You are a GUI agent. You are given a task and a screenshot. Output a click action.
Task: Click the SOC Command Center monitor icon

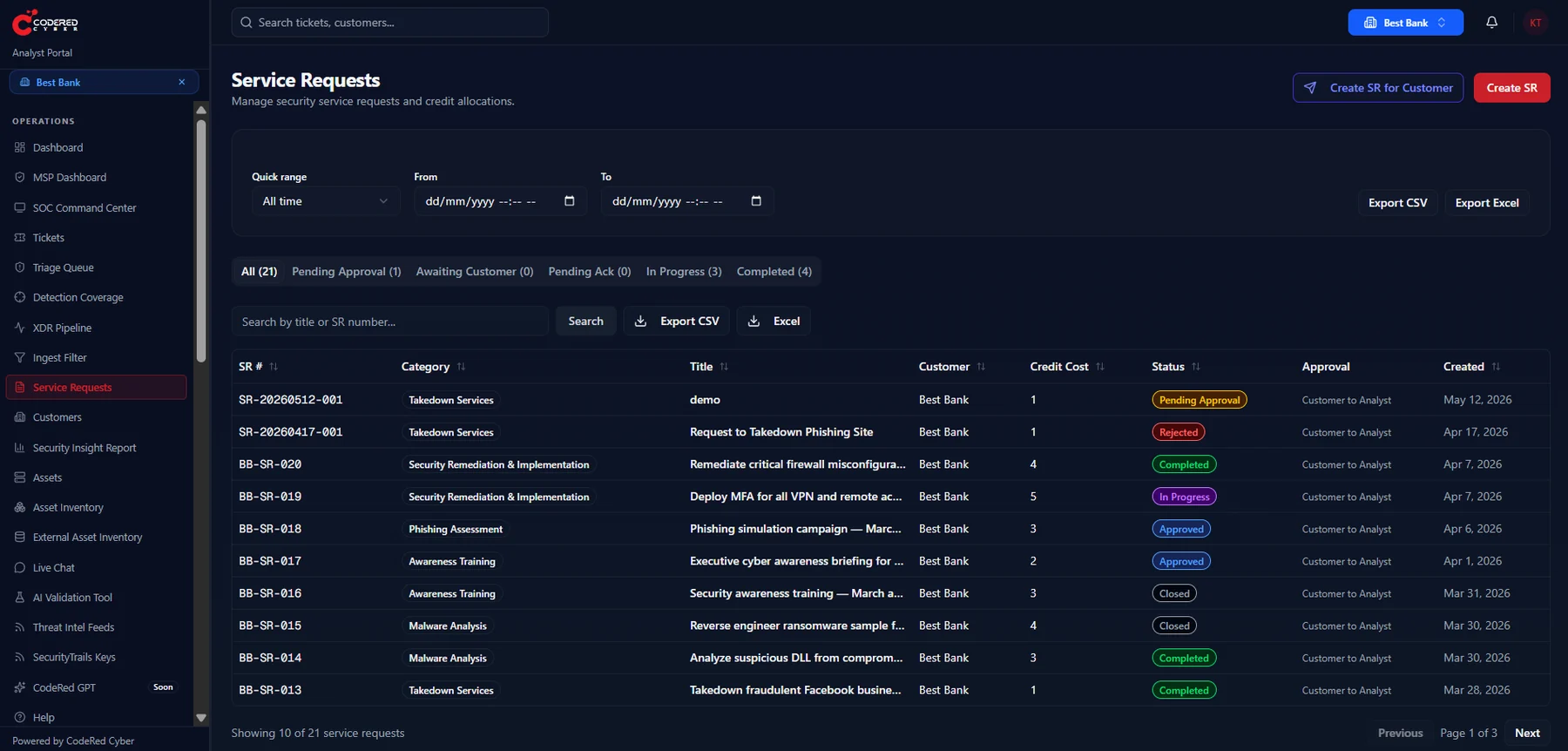20,207
